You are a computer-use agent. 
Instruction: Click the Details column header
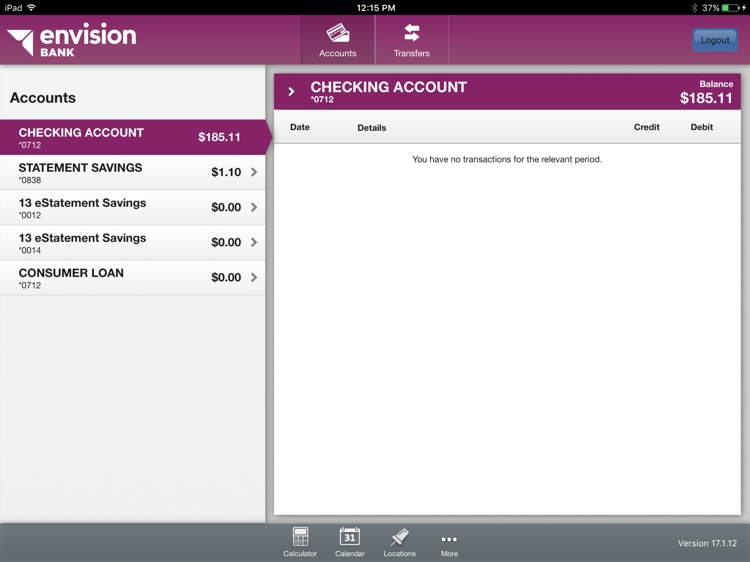pyautogui.click(x=372, y=128)
